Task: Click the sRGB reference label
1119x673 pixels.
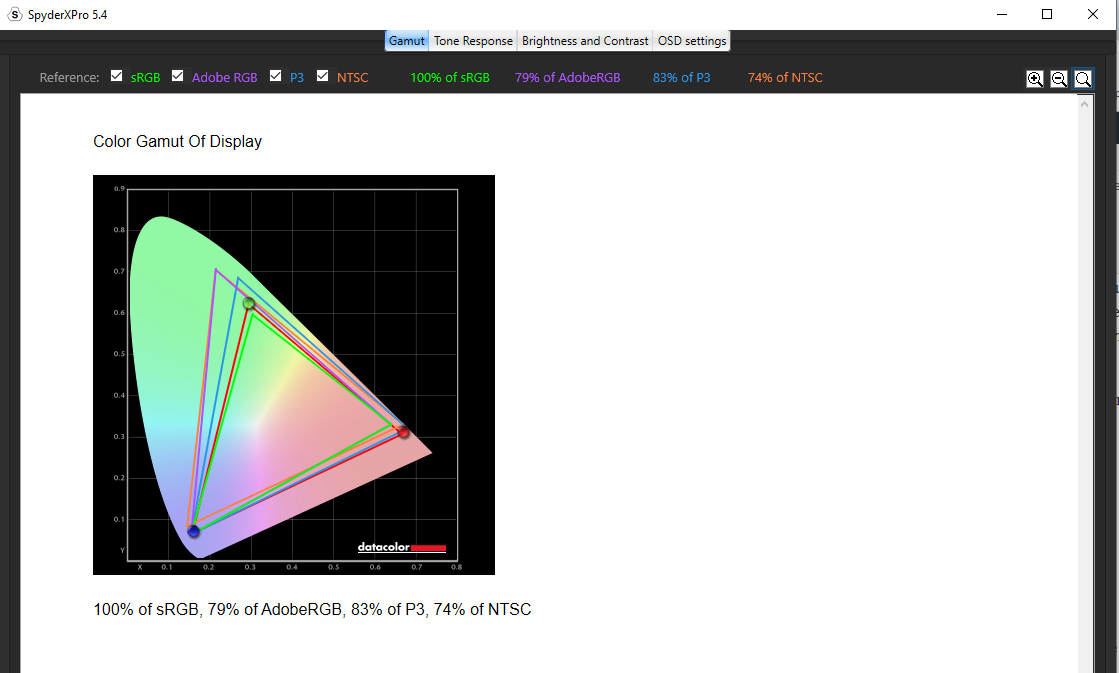Action: 146,78
